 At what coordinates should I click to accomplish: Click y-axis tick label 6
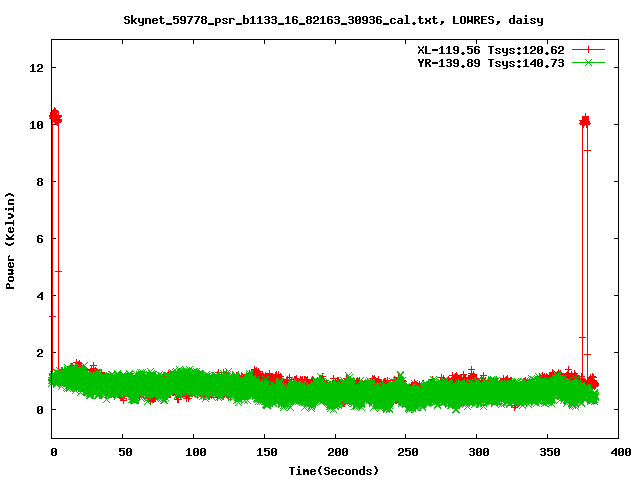(x=40, y=239)
